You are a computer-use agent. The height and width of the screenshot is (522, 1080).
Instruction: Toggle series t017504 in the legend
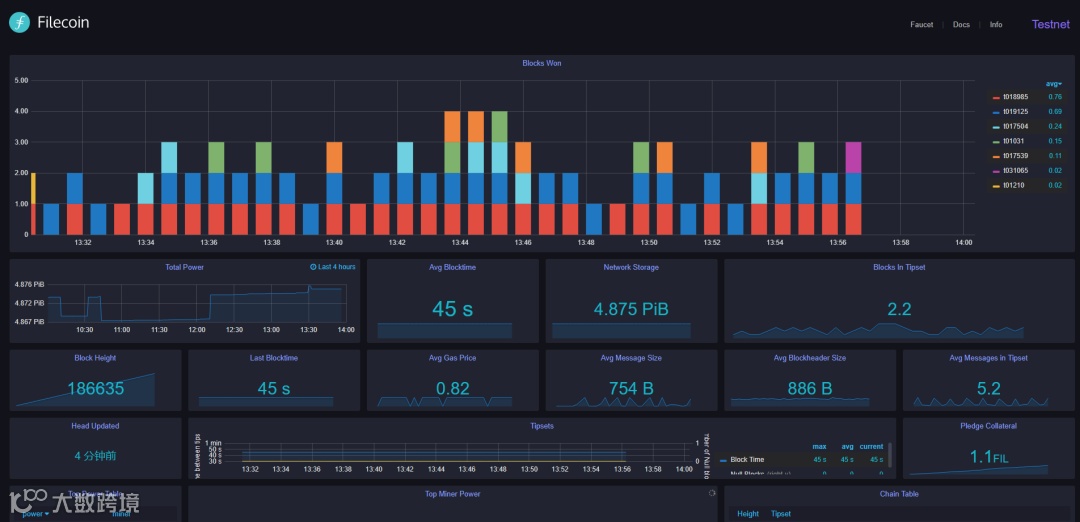pos(1016,127)
